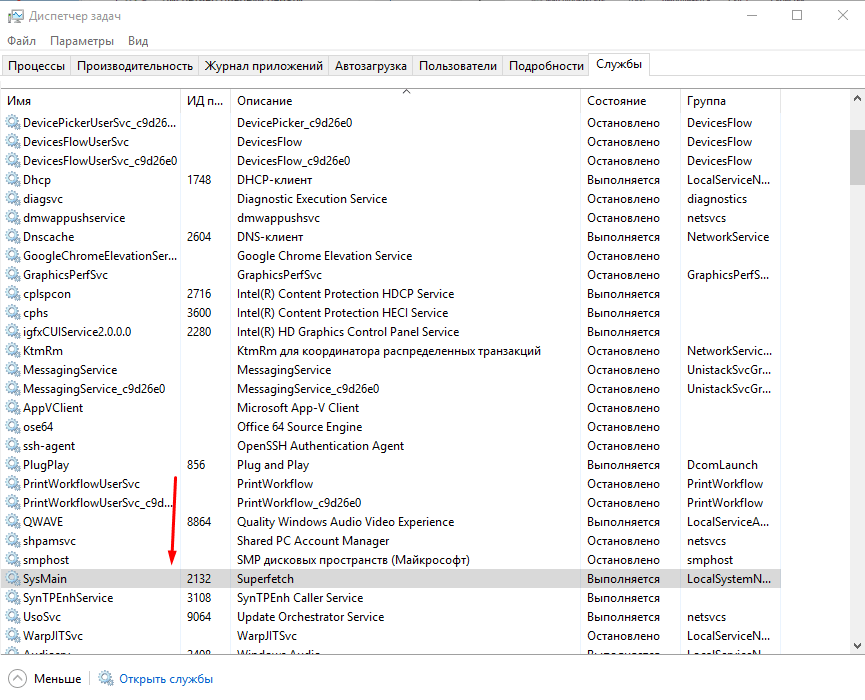
Task: Switch to the Производительность tab
Action: pos(134,66)
